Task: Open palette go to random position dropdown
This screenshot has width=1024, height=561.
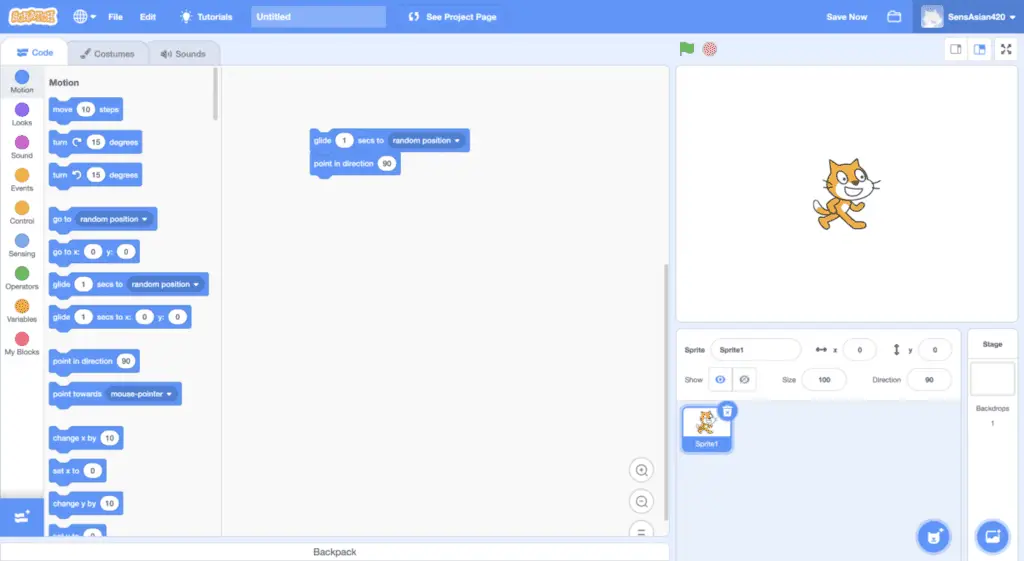Action: point(113,219)
